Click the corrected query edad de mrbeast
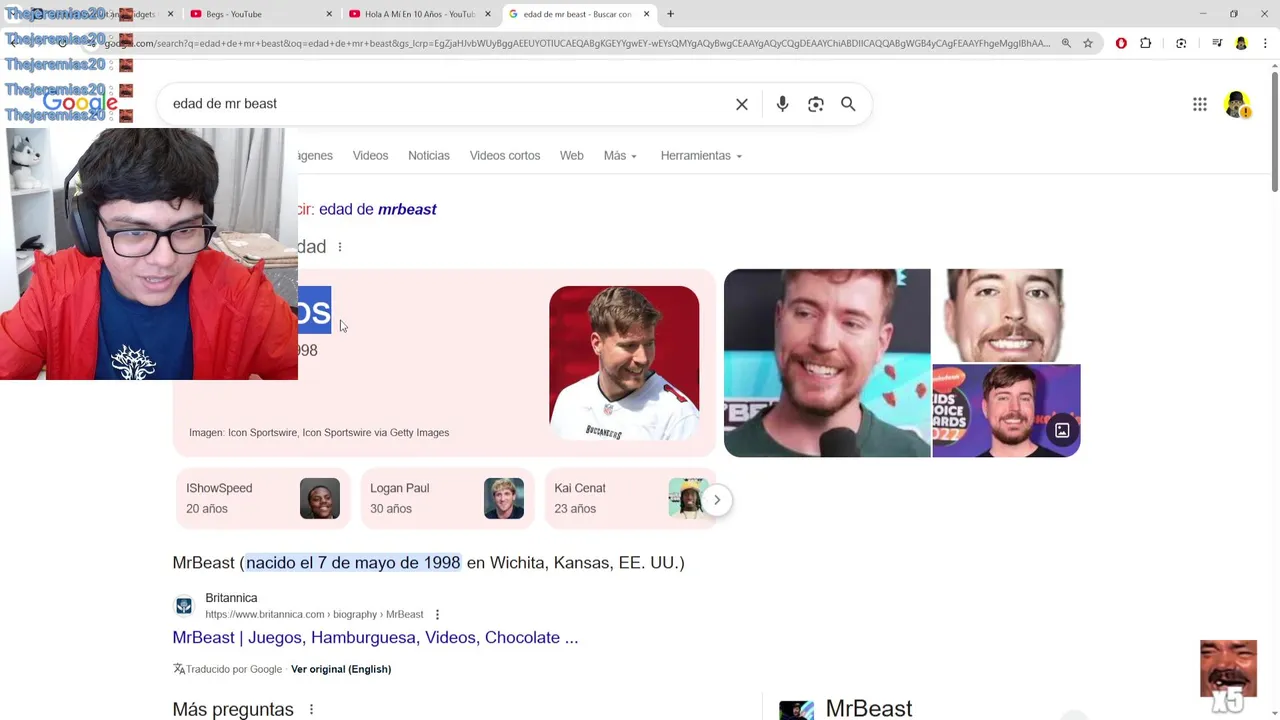The image size is (1280, 720). [x=378, y=209]
